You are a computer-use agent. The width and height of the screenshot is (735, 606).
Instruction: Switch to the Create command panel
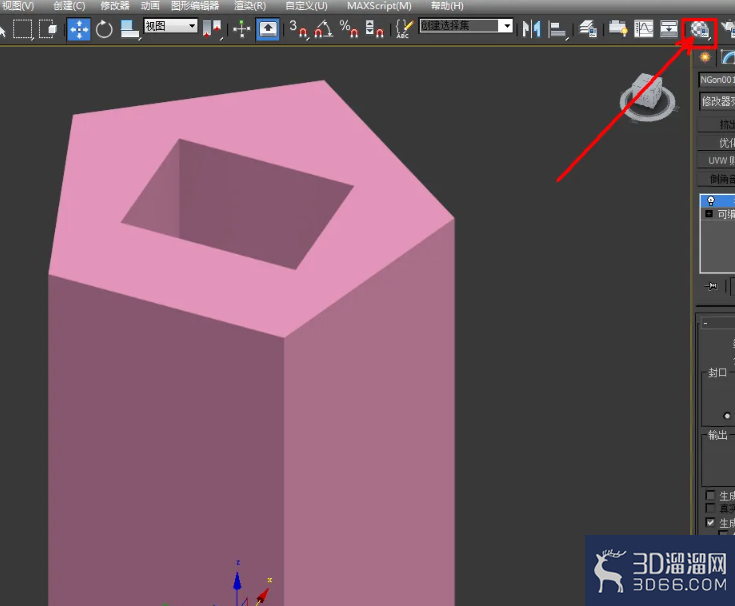coord(705,58)
